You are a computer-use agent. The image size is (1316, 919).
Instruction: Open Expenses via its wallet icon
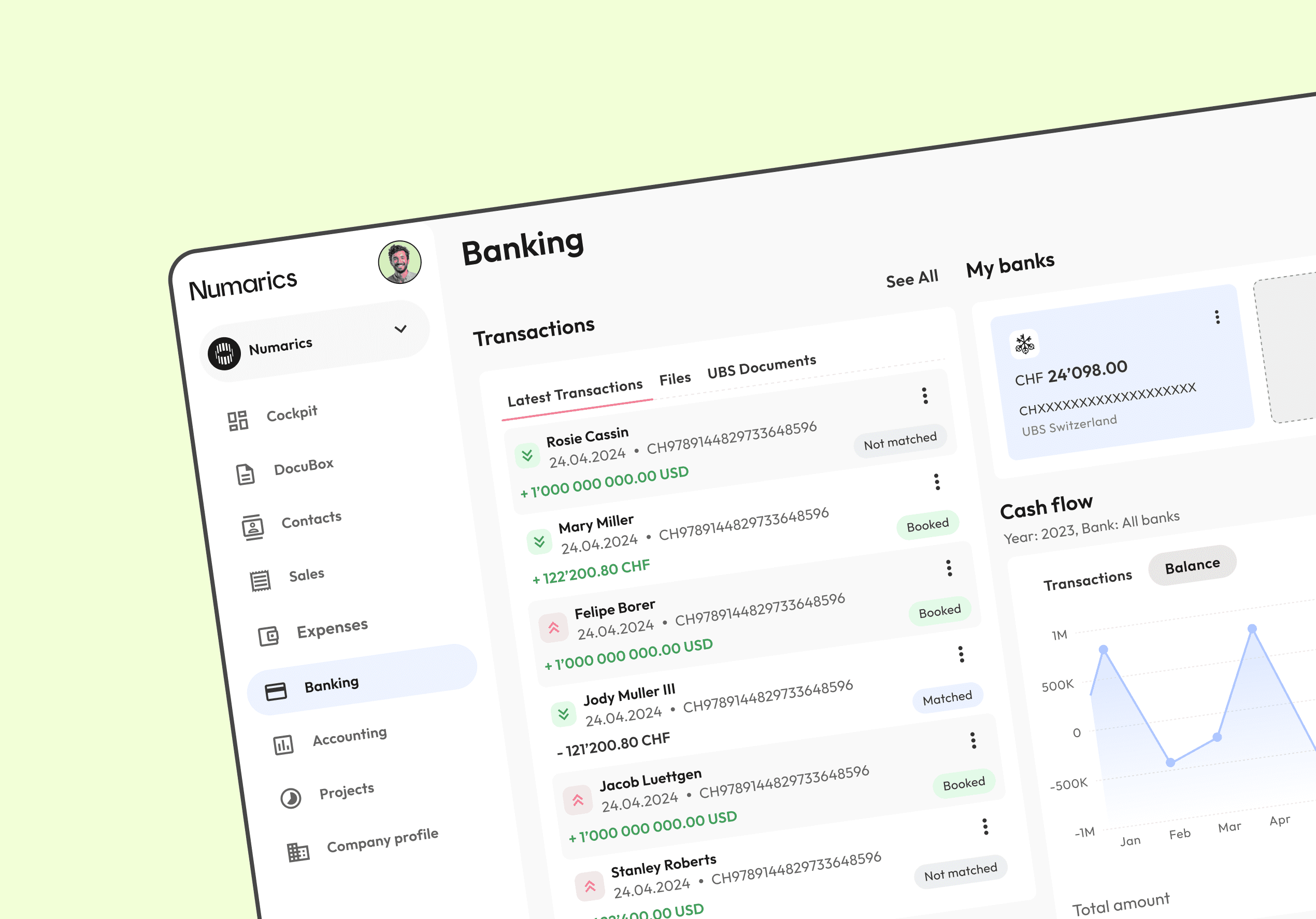click(x=268, y=636)
